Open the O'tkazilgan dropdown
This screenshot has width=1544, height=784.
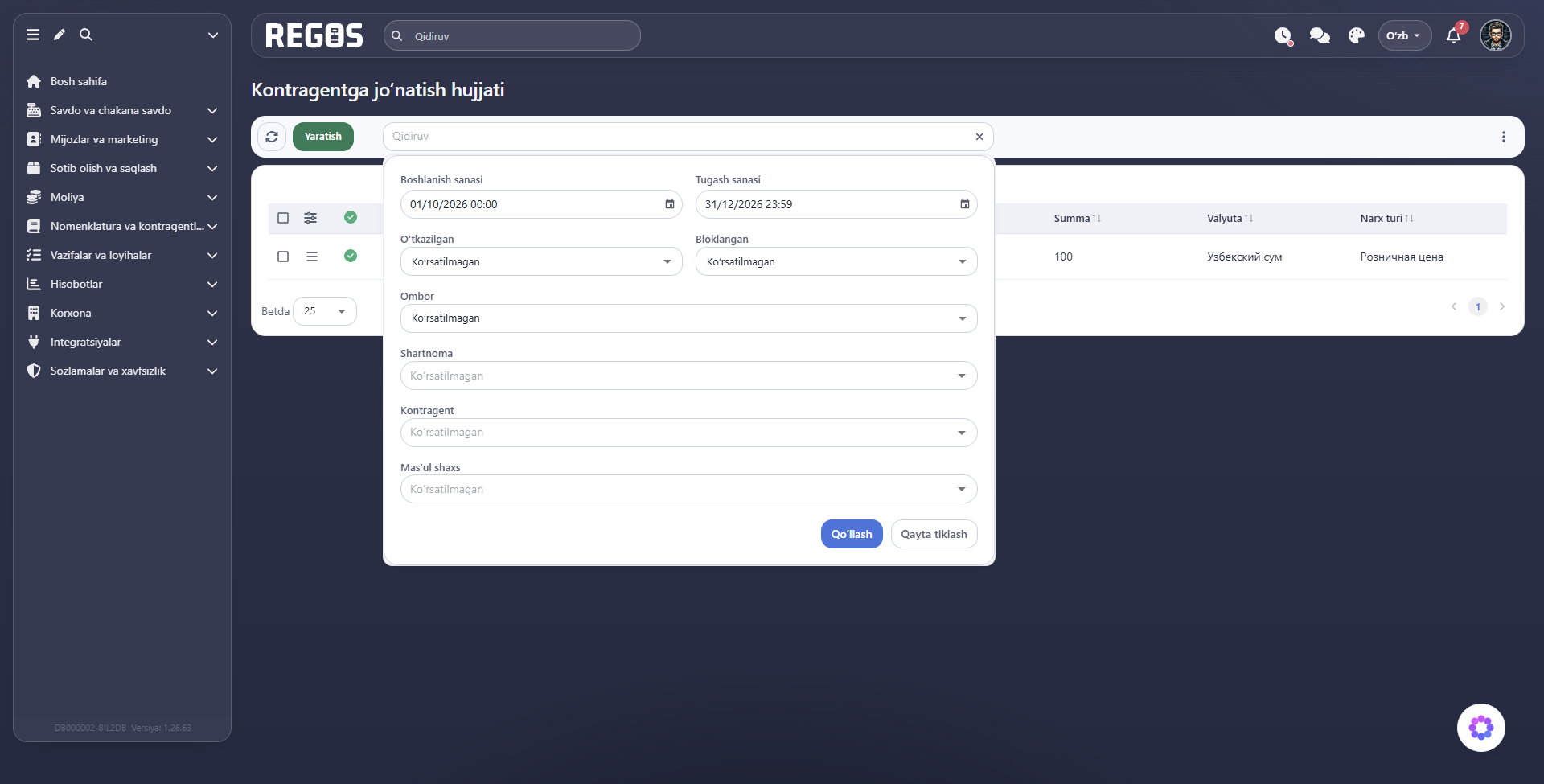click(541, 261)
